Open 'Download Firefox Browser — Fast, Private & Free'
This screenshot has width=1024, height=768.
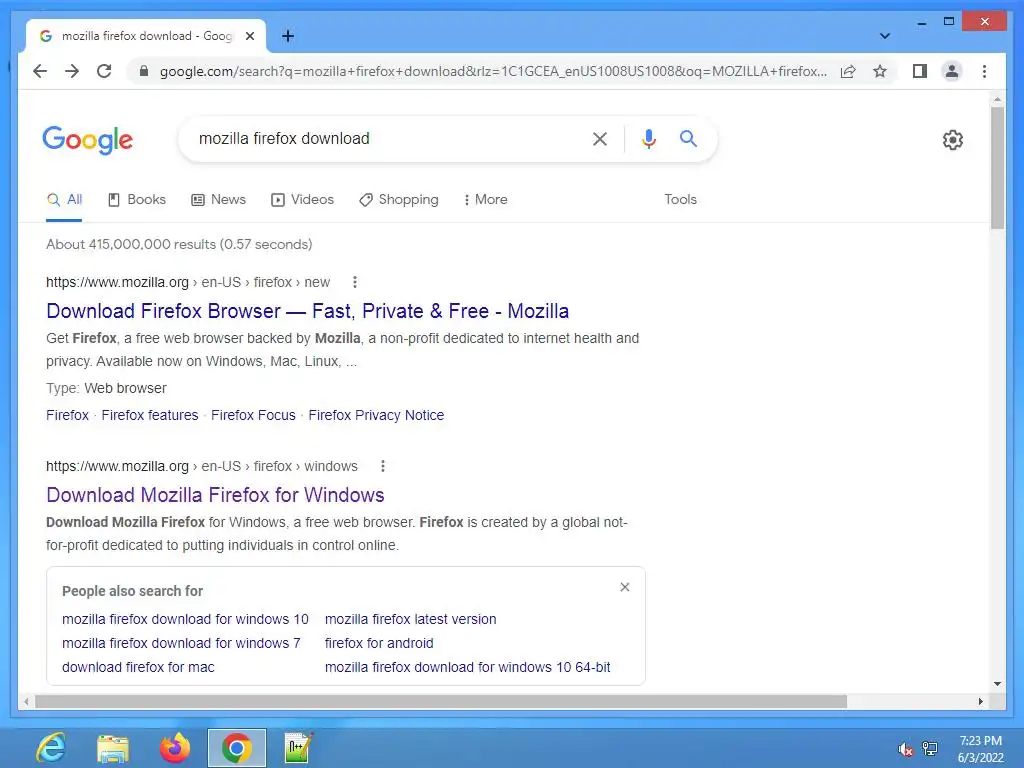(x=308, y=312)
